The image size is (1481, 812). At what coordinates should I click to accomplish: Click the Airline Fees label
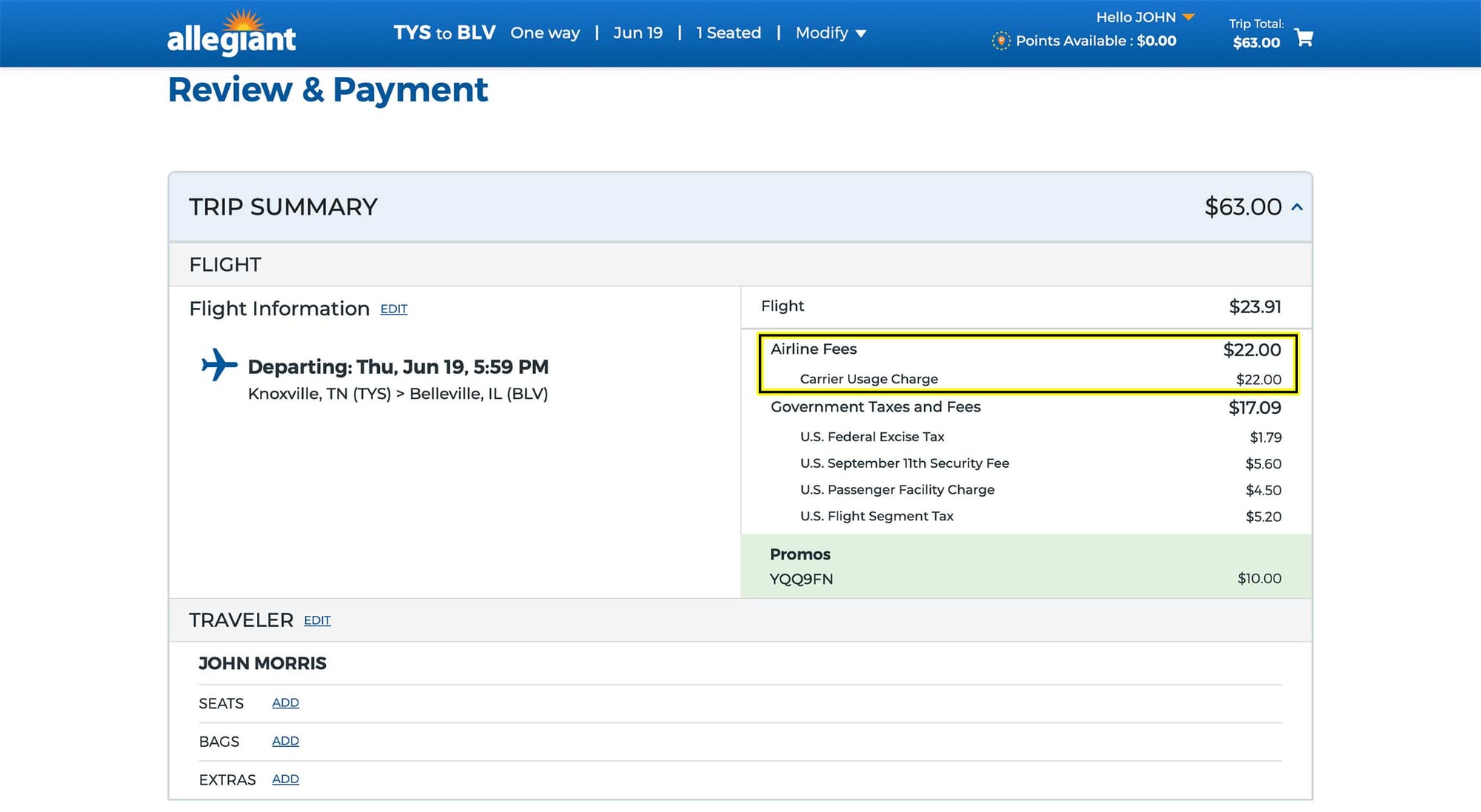(x=813, y=349)
